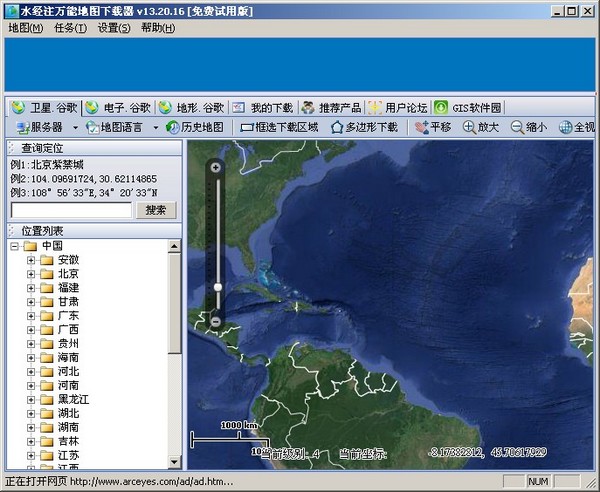This screenshot has width=600, height=492.
Task: Open the 地图语言 map language dropdown
Action: [122, 127]
